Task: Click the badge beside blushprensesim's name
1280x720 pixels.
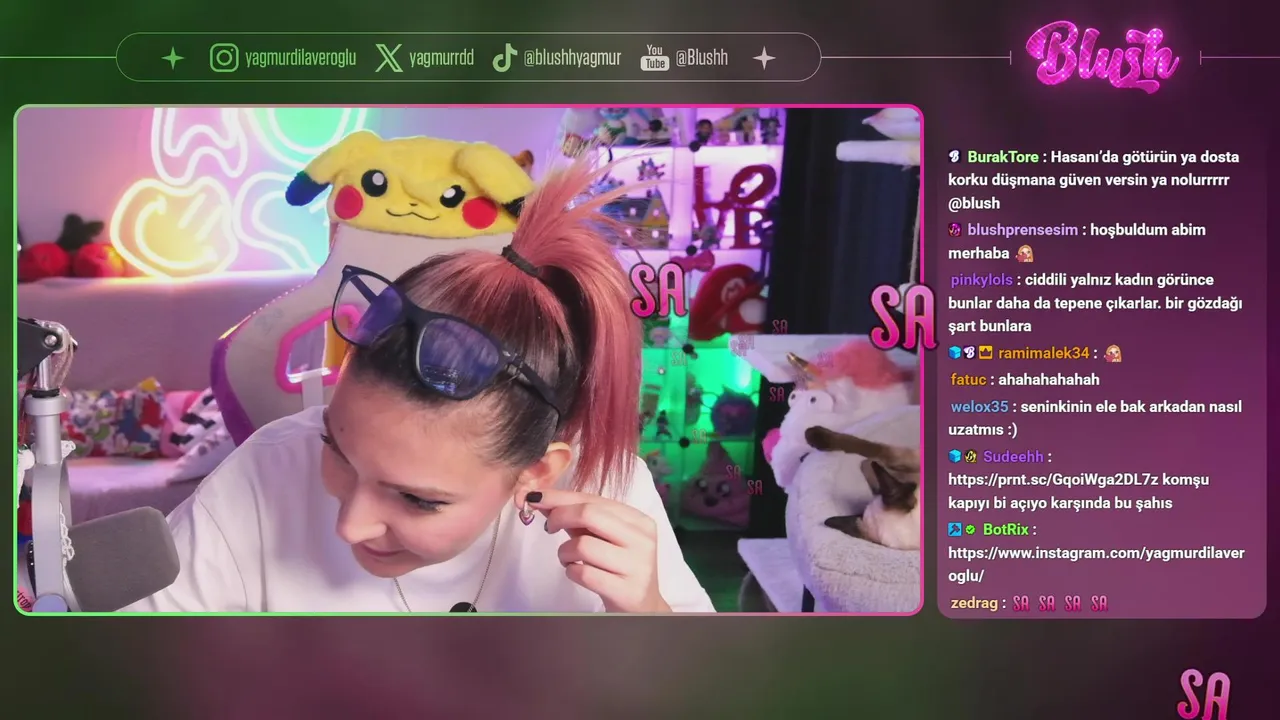Action: coord(955,230)
